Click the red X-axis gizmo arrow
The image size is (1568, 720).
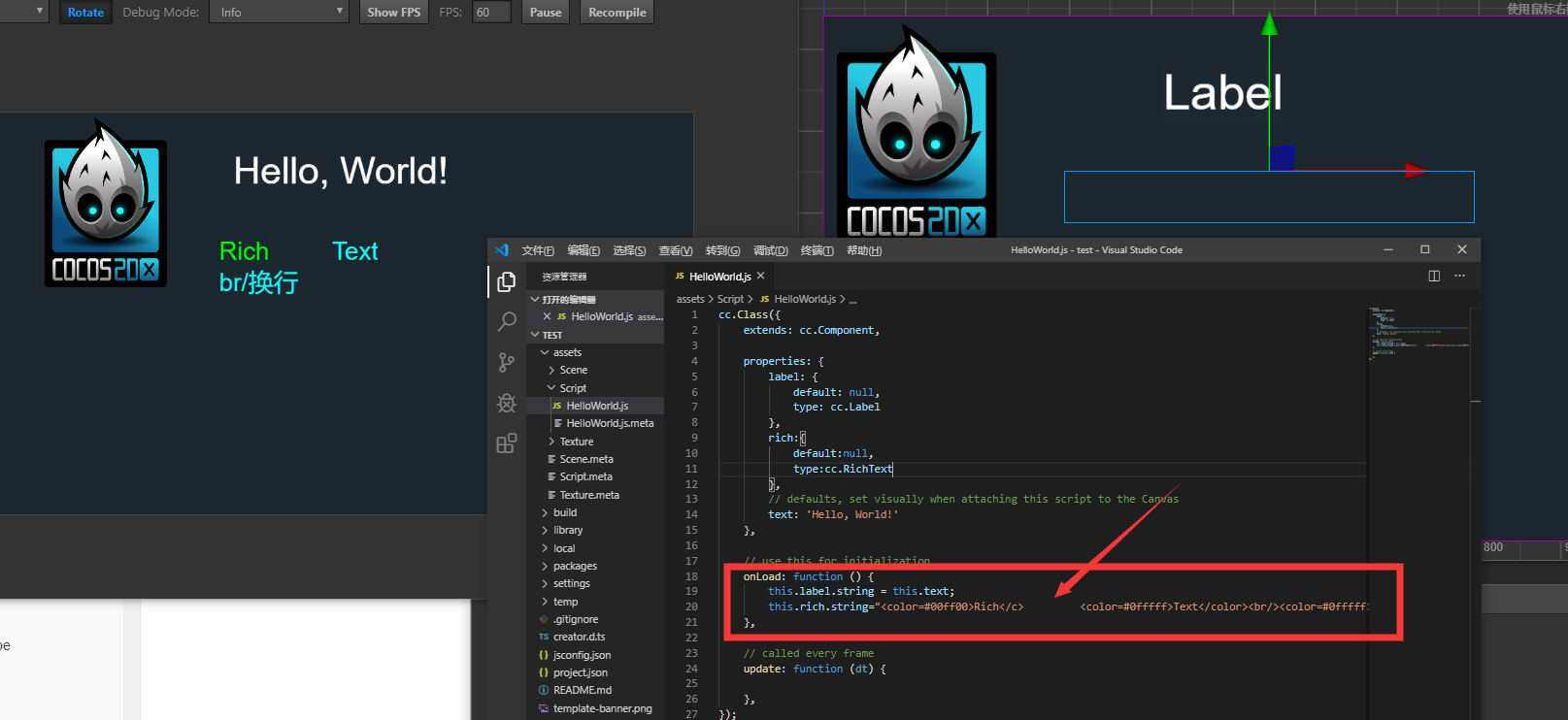click(1415, 171)
